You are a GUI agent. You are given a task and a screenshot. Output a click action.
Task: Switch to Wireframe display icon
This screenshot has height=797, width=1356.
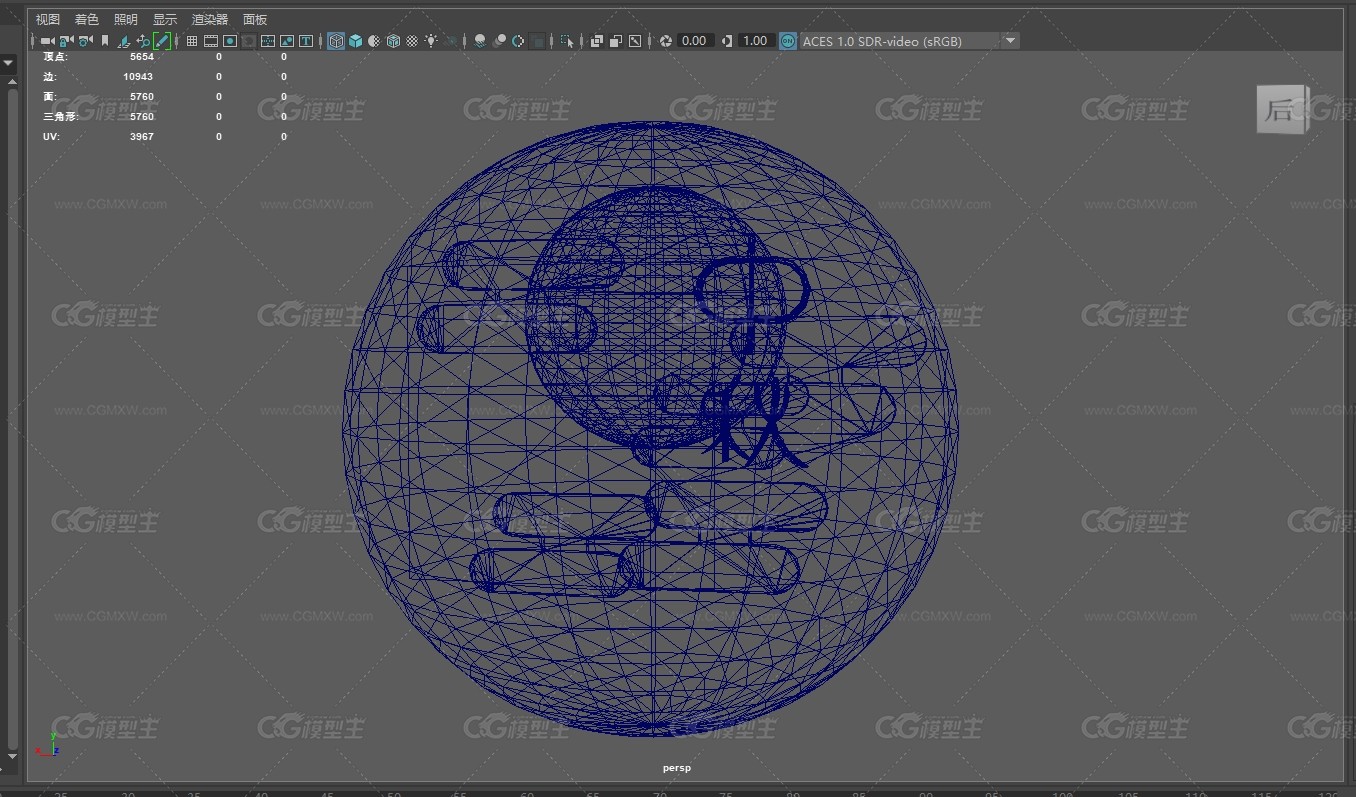point(336,41)
